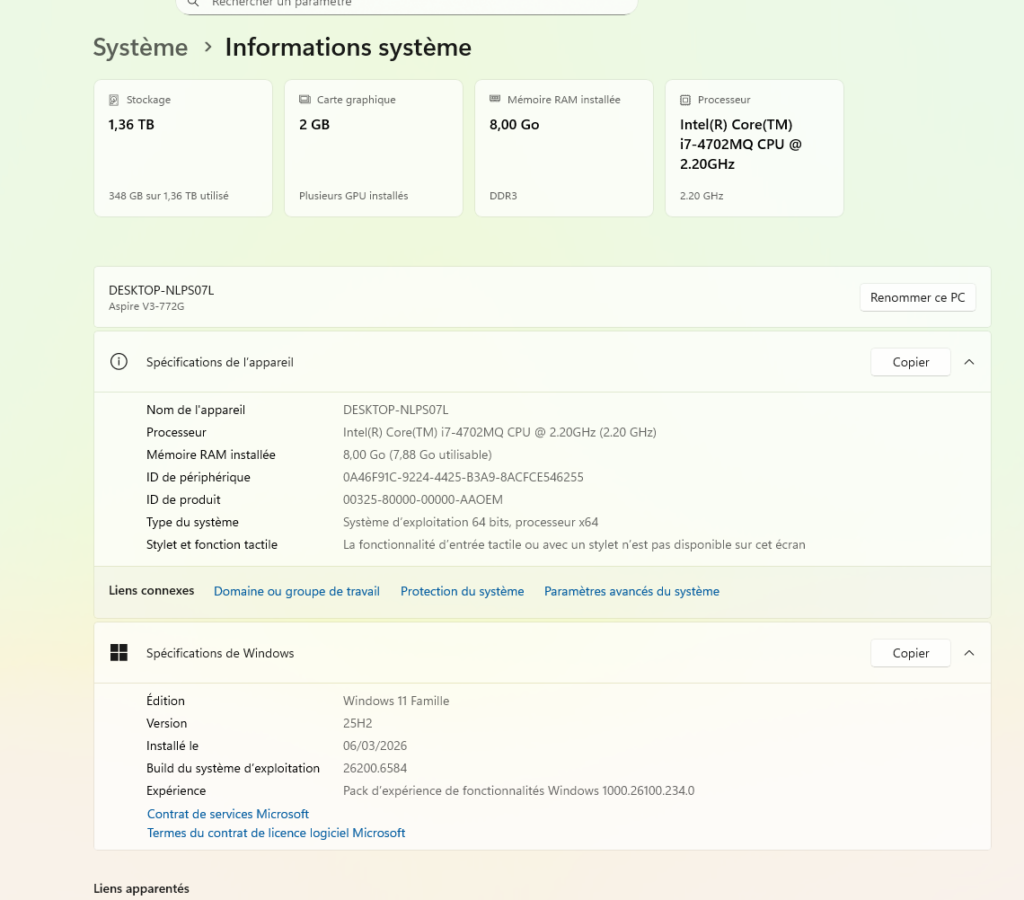Viewport: 1024px width, 900px height.
Task: Click the Mémoire RAM installée icon
Action: [495, 100]
